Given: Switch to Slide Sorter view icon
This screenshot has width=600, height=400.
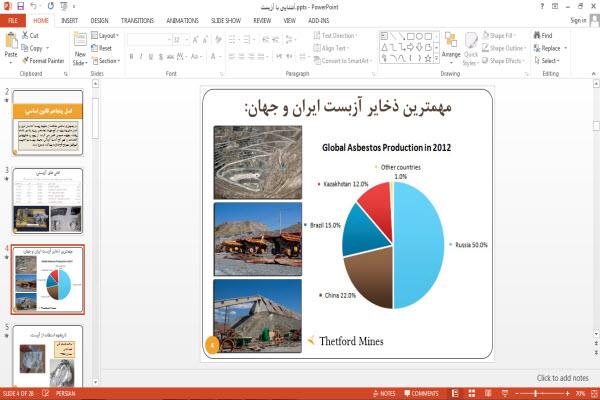Looking at the screenshot, I should 472,393.
